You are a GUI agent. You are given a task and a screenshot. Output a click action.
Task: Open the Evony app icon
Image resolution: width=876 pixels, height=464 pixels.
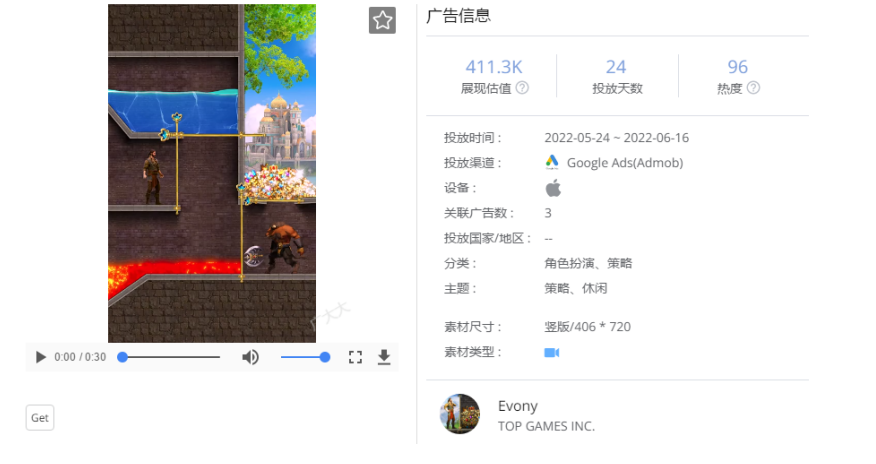pos(460,414)
